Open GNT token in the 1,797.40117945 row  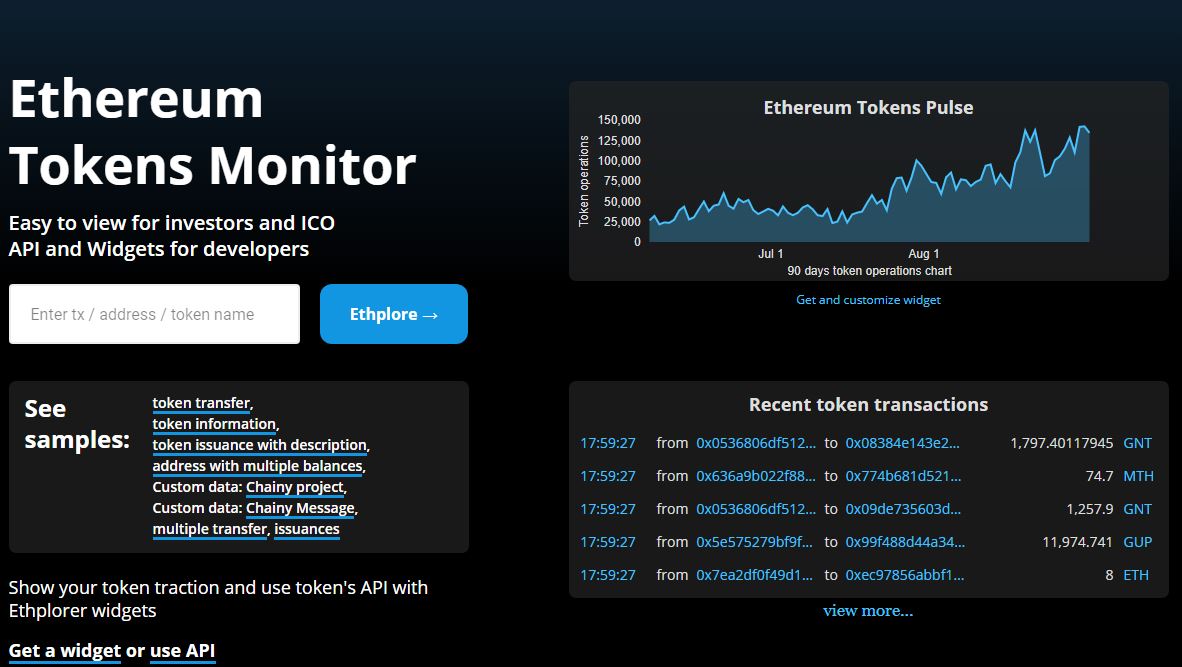(x=1138, y=443)
